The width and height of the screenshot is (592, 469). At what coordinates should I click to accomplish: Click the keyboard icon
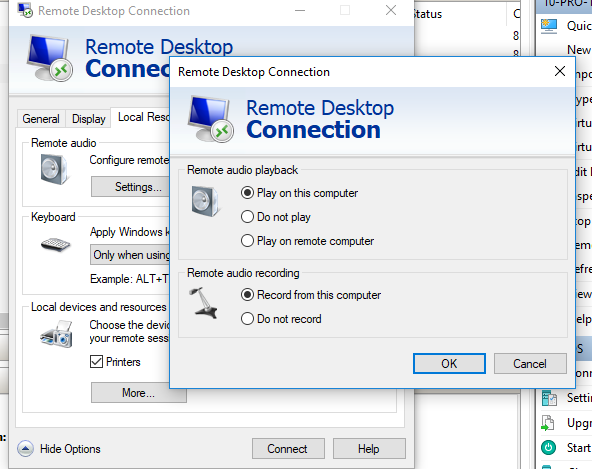point(56,244)
